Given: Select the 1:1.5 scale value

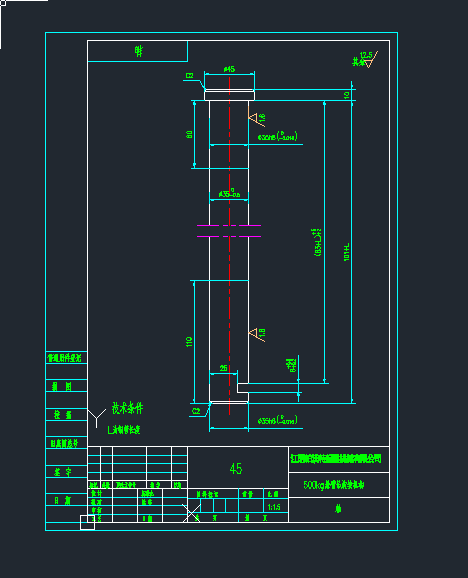Looking at the screenshot, I should pos(274,507).
